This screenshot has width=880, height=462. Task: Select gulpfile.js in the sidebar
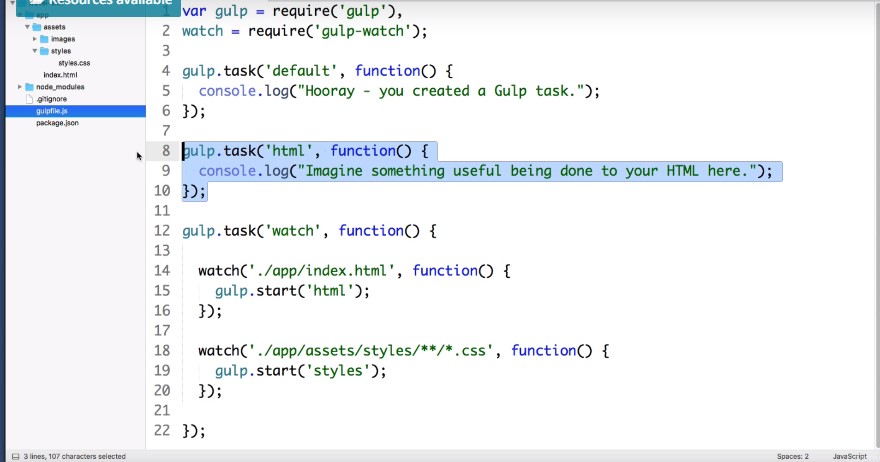(52, 111)
